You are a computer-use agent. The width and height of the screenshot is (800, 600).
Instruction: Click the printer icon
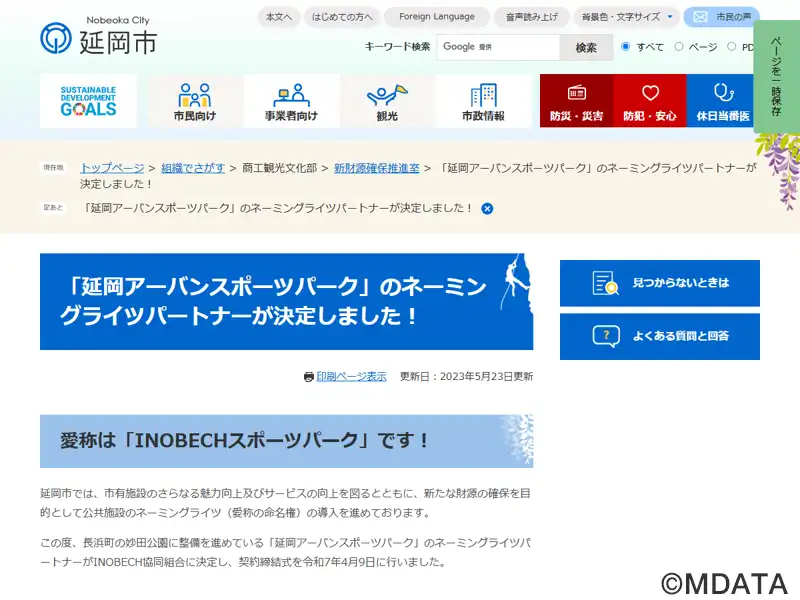pyautogui.click(x=309, y=377)
